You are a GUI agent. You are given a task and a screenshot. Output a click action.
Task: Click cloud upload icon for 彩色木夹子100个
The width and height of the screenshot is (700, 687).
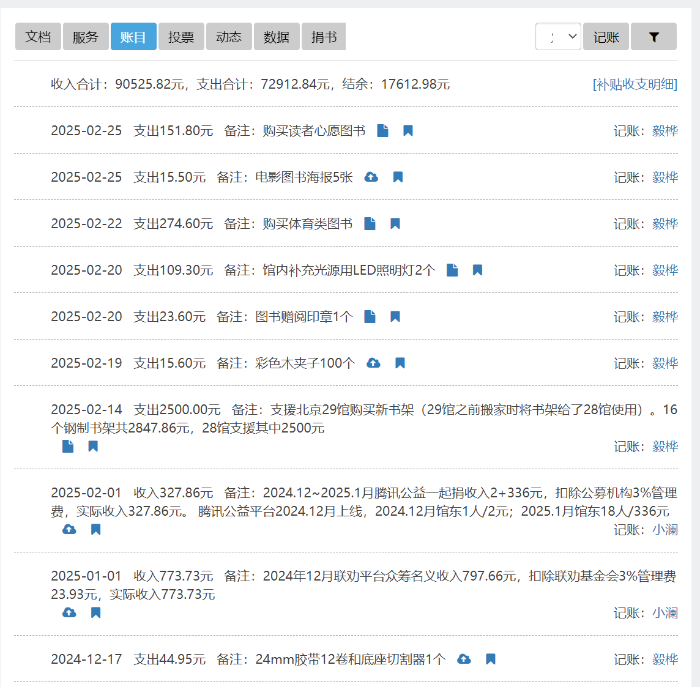click(373, 363)
